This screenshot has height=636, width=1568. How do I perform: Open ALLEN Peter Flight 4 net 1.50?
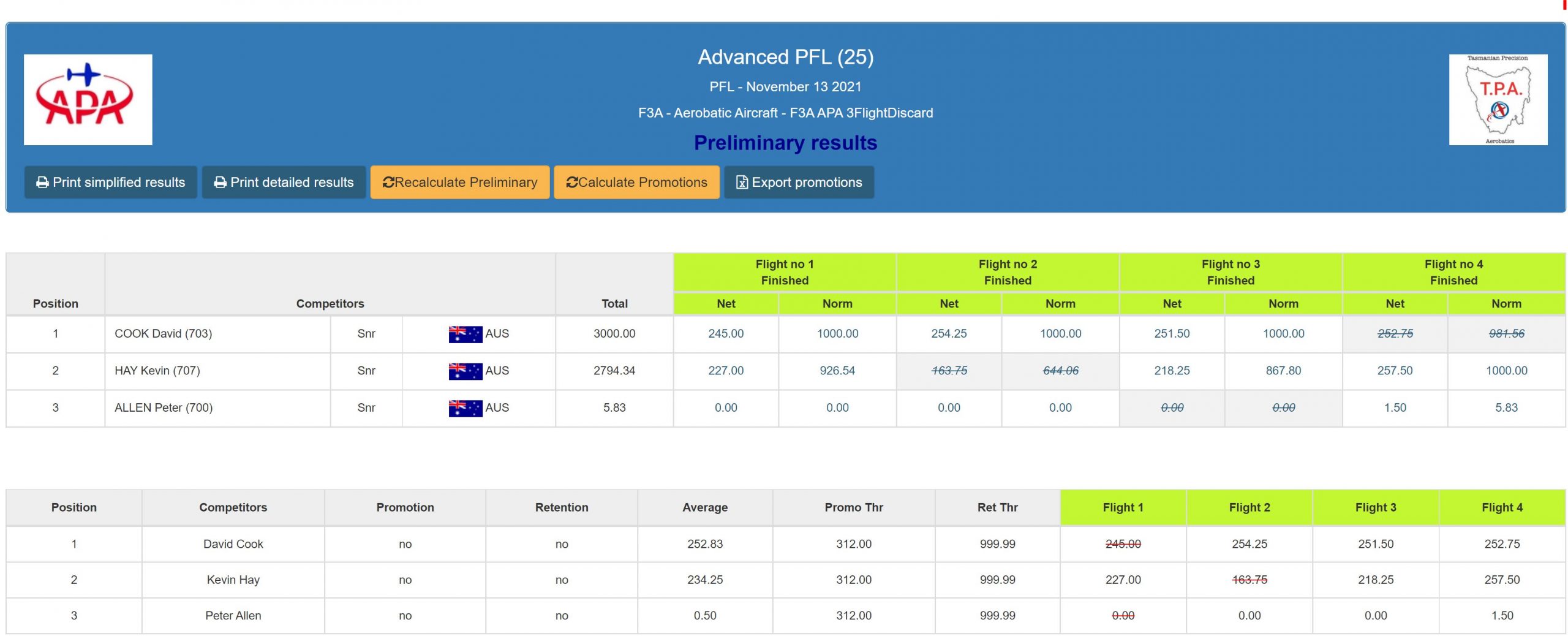[x=1395, y=408]
